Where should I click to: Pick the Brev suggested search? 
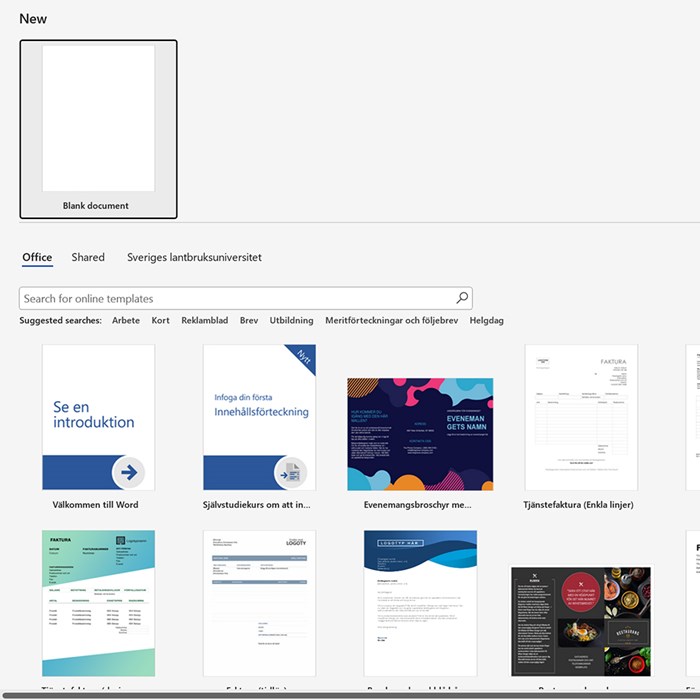(x=249, y=321)
